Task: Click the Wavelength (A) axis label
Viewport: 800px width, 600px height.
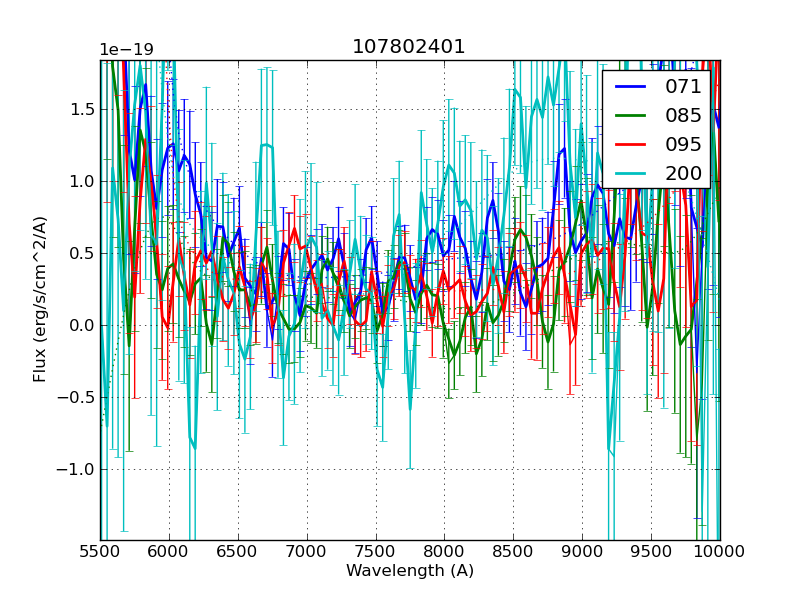Action: [410, 571]
